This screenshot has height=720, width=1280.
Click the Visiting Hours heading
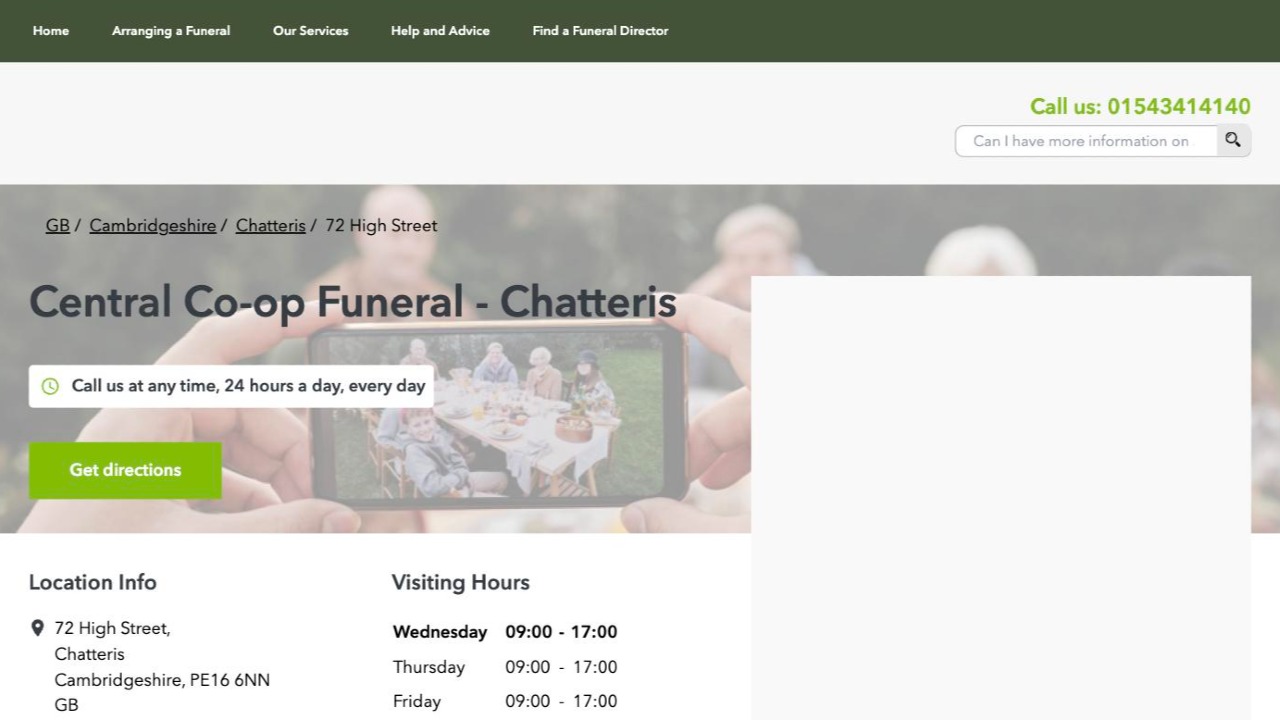[x=461, y=582]
